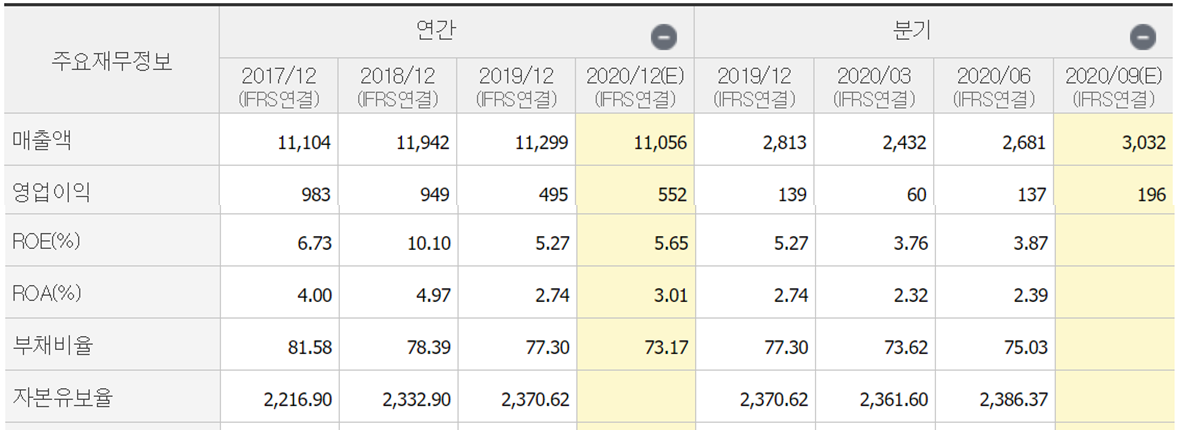
Task: Select the ROE(%) row label
Action: (x=47, y=242)
